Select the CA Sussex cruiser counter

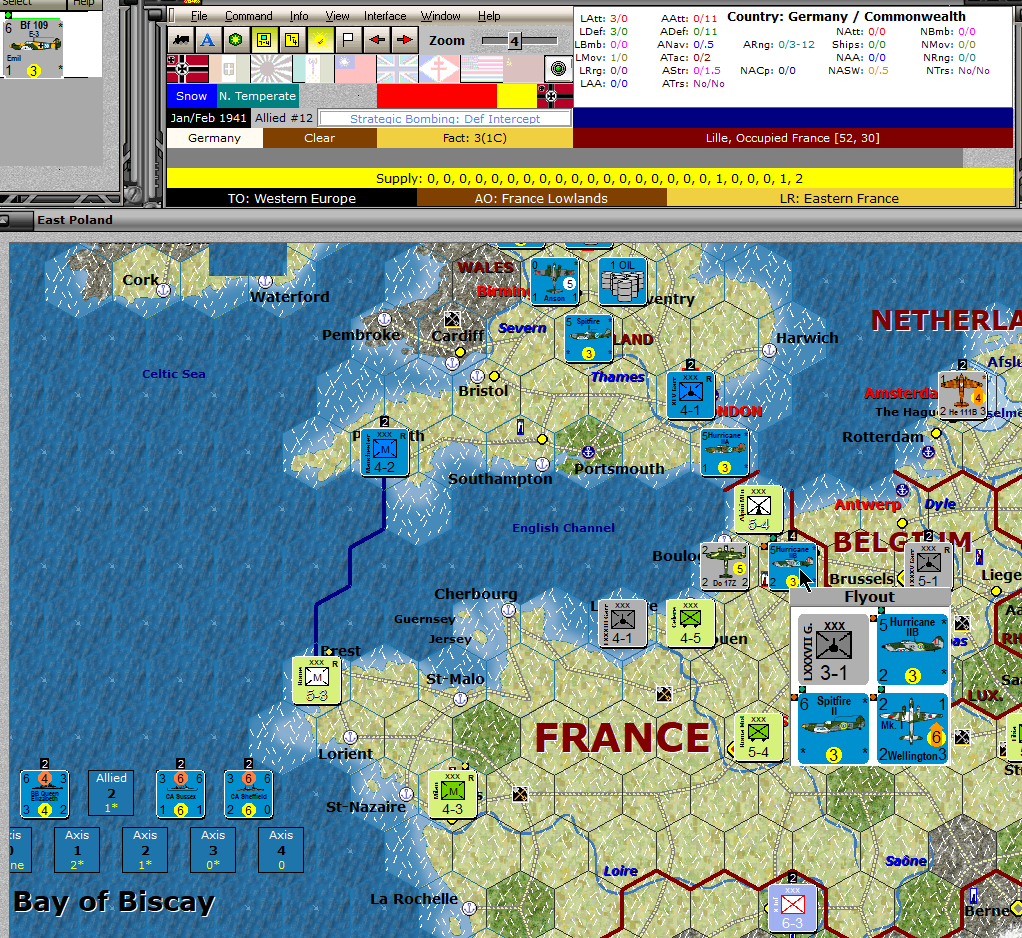coord(181,795)
